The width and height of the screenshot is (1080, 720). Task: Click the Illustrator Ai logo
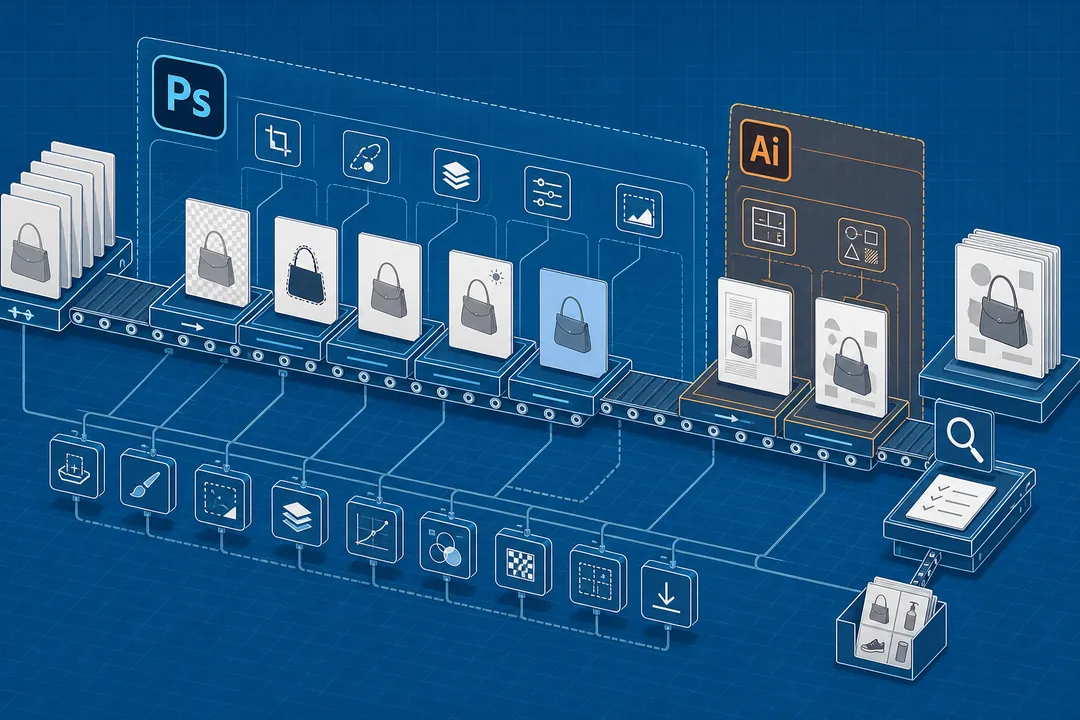(765, 150)
